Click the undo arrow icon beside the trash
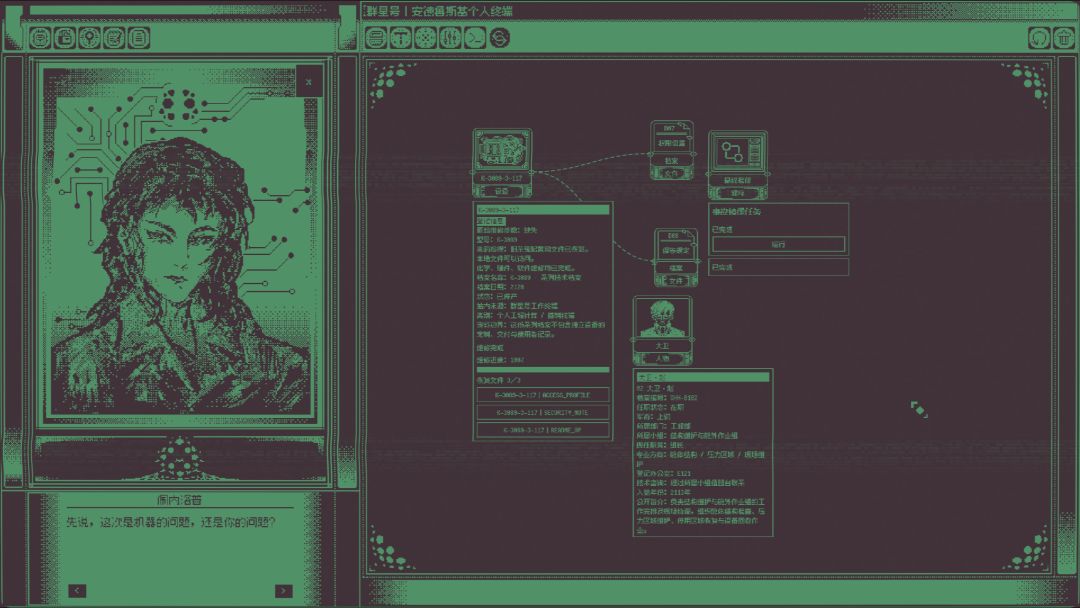The height and width of the screenshot is (608, 1080). [1039, 37]
